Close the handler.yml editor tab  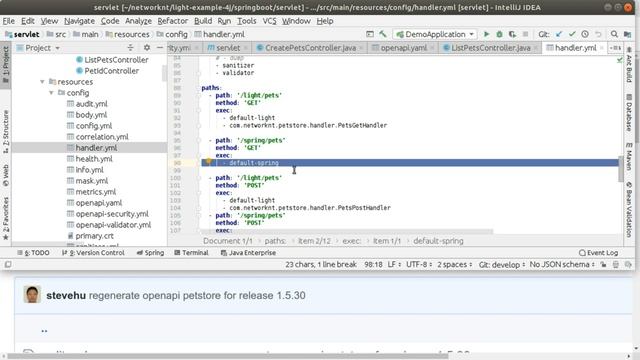pyautogui.click(x=601, y=48)
